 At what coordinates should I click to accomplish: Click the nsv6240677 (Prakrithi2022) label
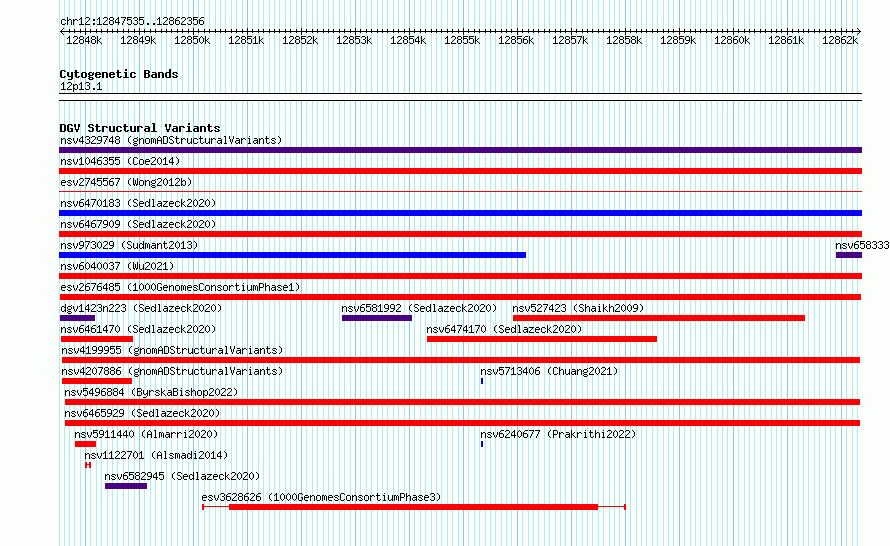[x=558, y=434]
